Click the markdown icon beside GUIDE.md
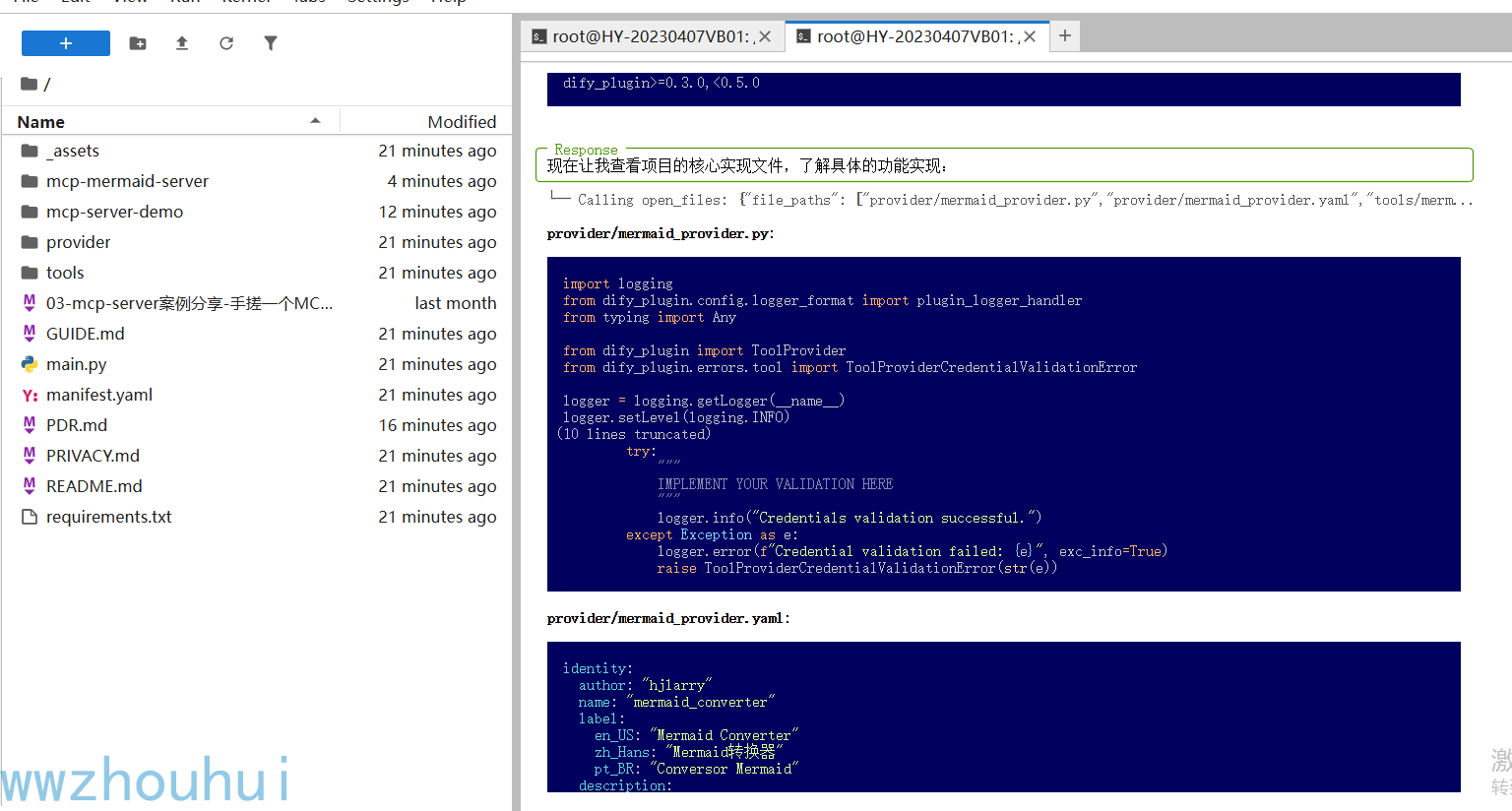This screenshot has width=1512, height=811. pyautogui.click(x=30, y=334)
